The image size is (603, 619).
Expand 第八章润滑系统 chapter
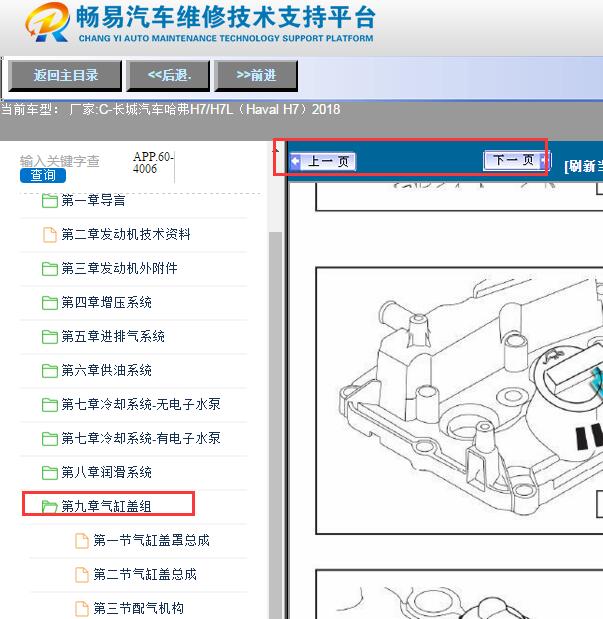point(106,472)
